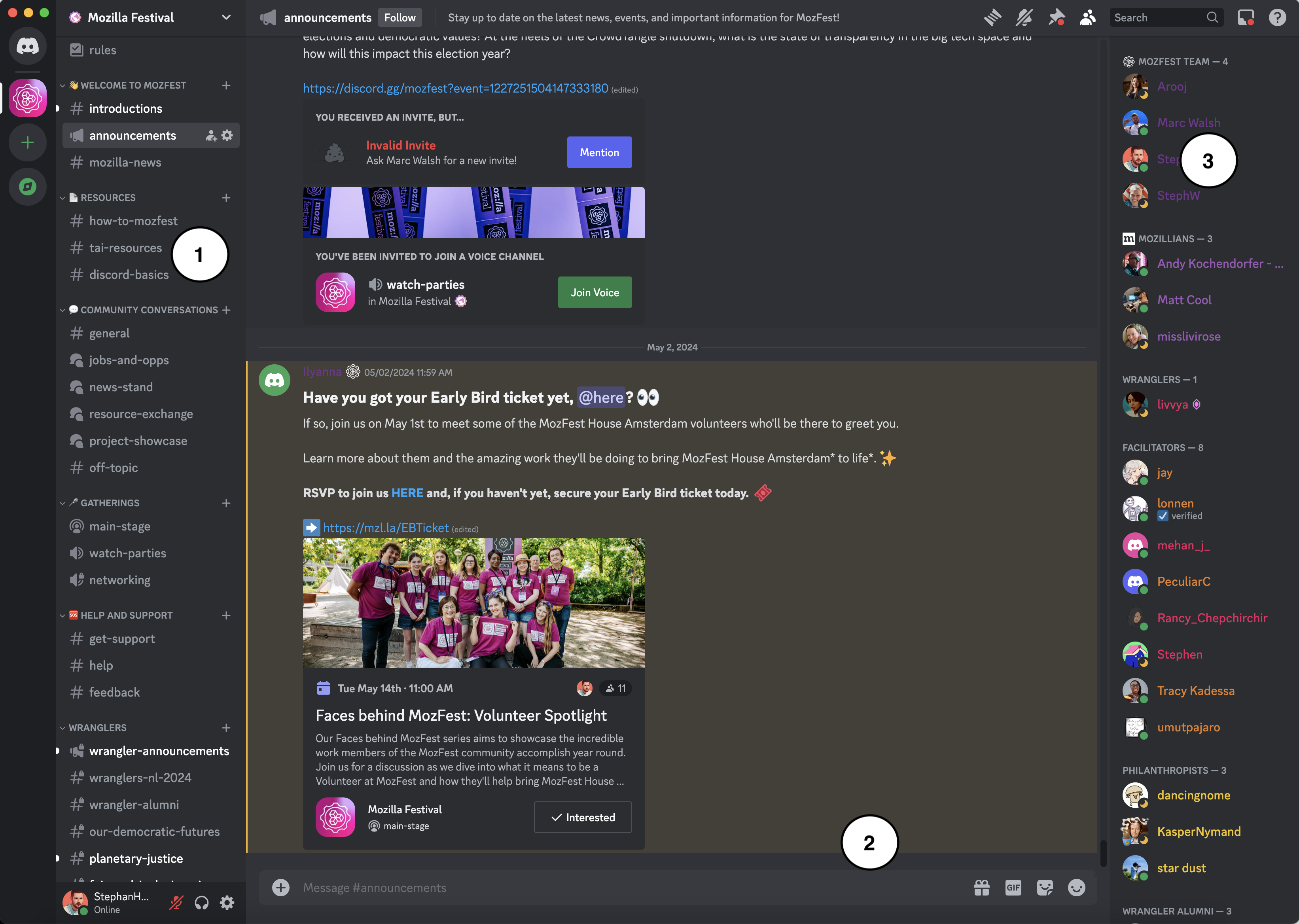The width and height of the screenshot is (1299, 924).
Task: Open the volunteers group photo
Action: tap(473, 603)
